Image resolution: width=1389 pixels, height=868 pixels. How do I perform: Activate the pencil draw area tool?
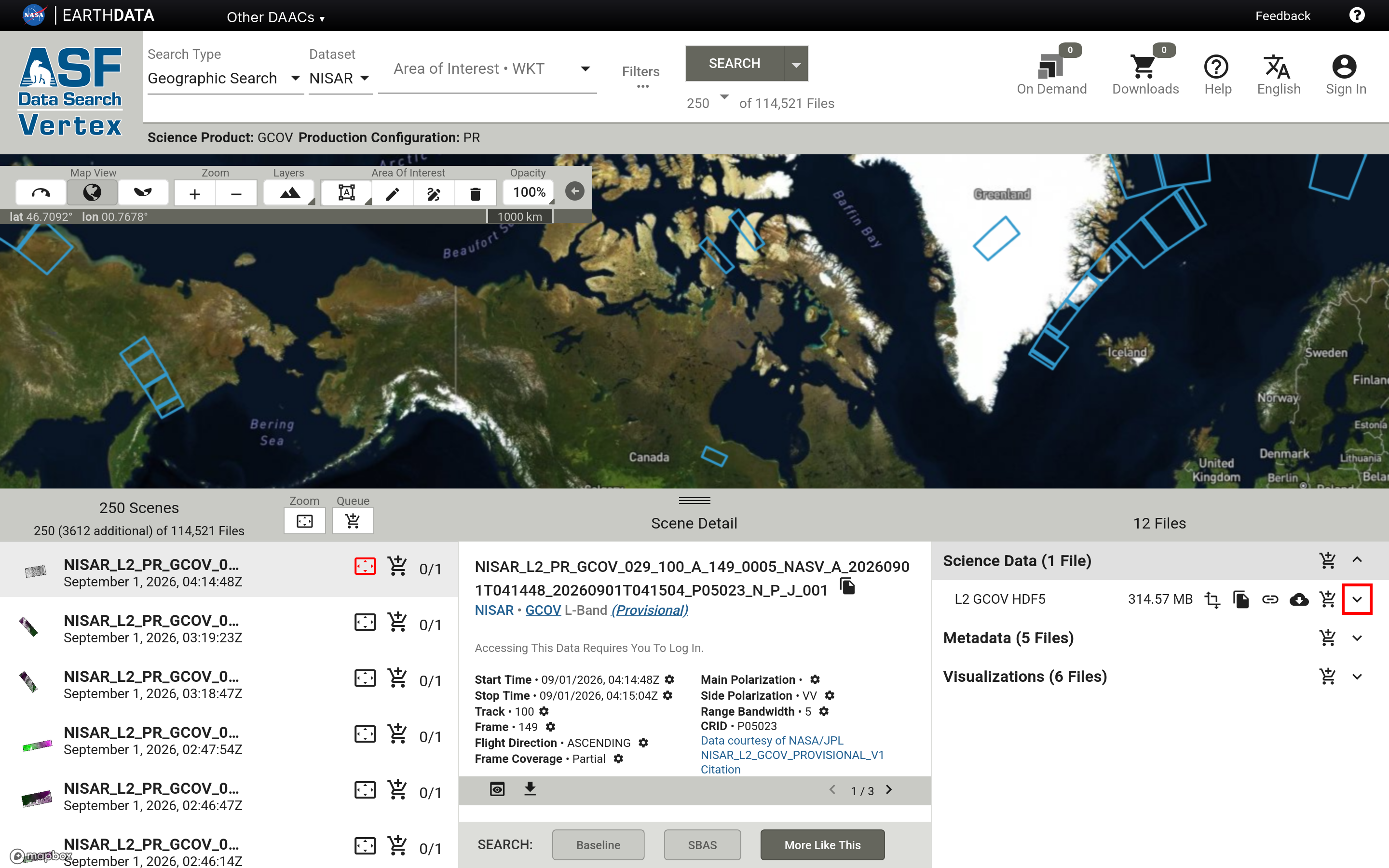393,193
